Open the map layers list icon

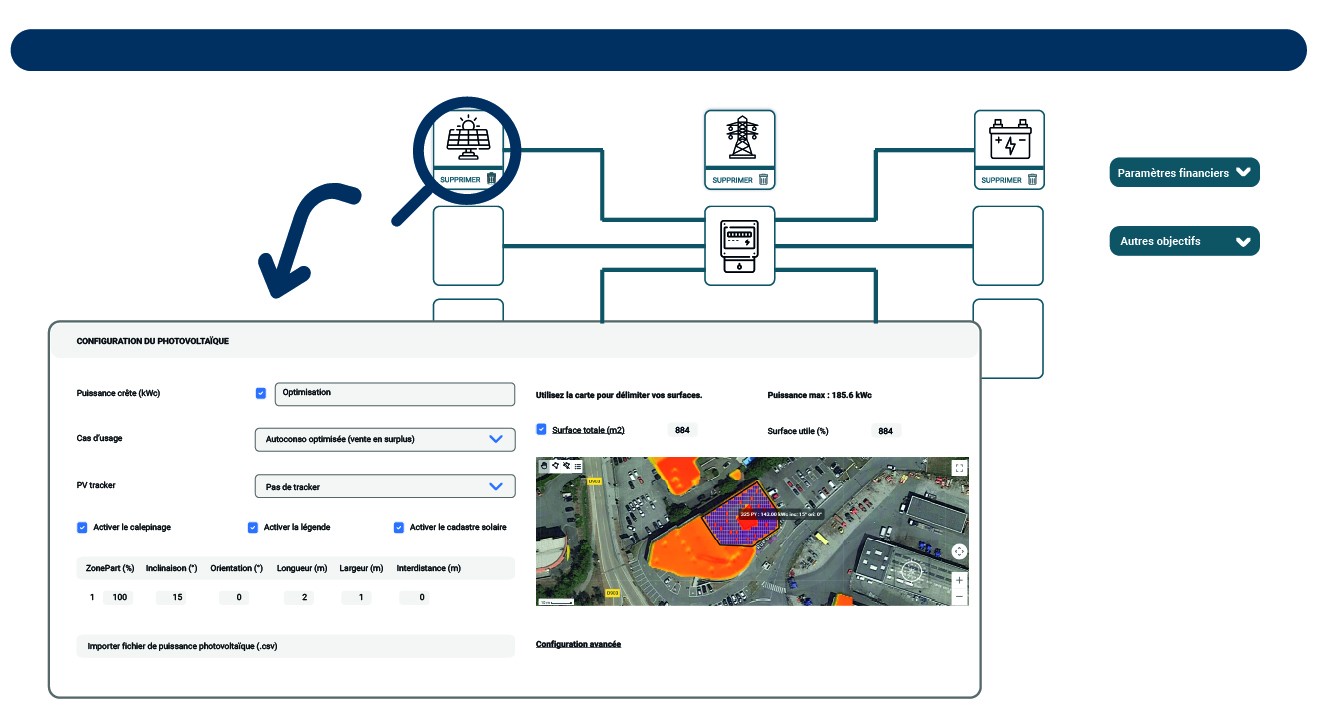pos(577,466)
